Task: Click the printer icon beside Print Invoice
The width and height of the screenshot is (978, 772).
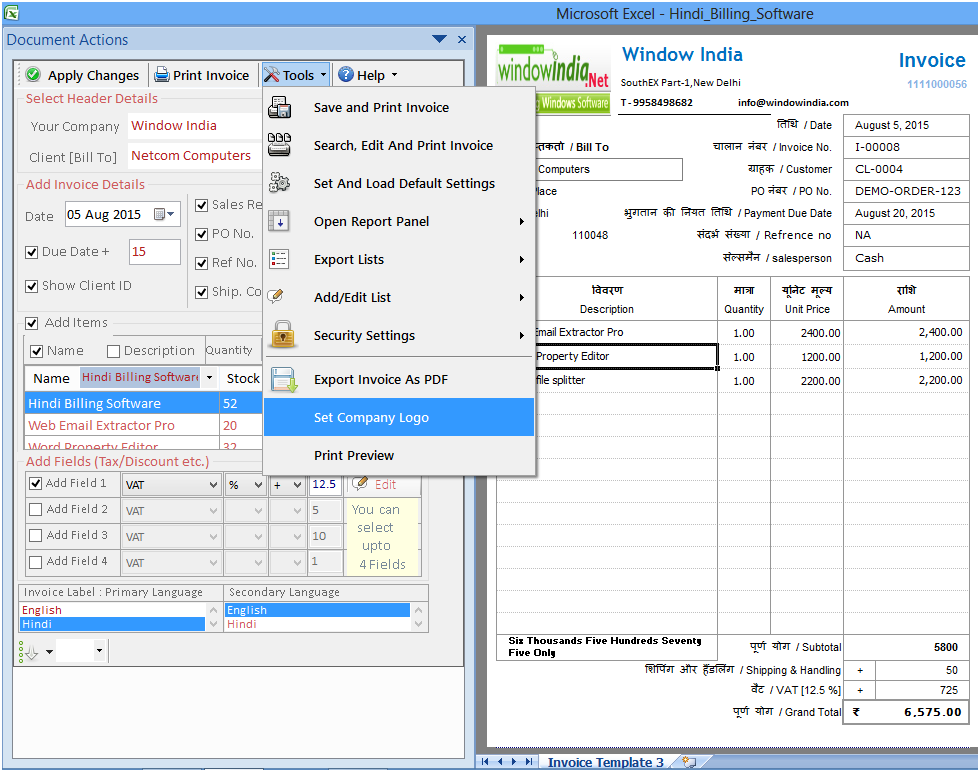Action: click(162, 75)
